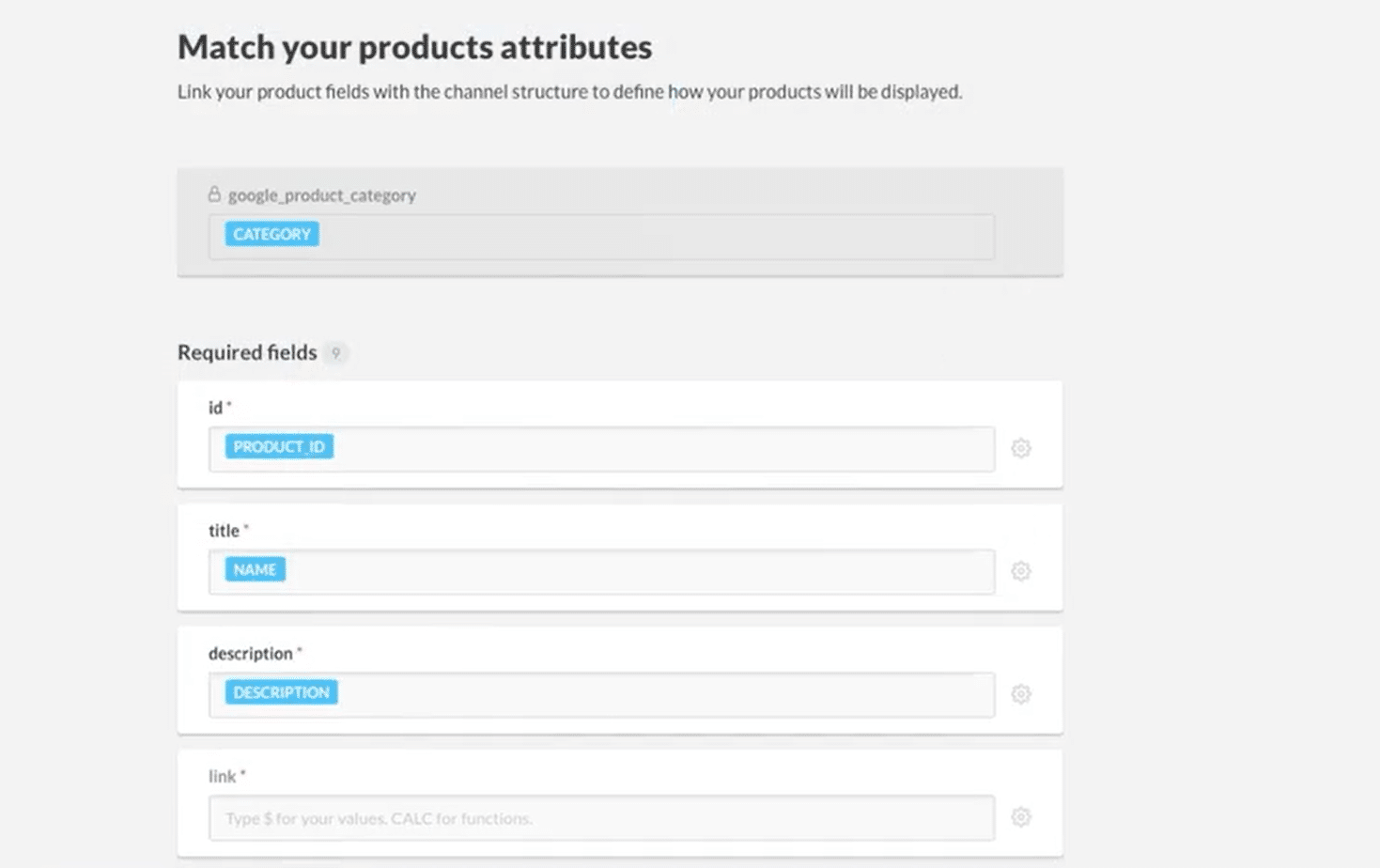
Task: Select the PRODUCT_ID tag in id field
Action: pyautogui.click(x=279, y=446)
